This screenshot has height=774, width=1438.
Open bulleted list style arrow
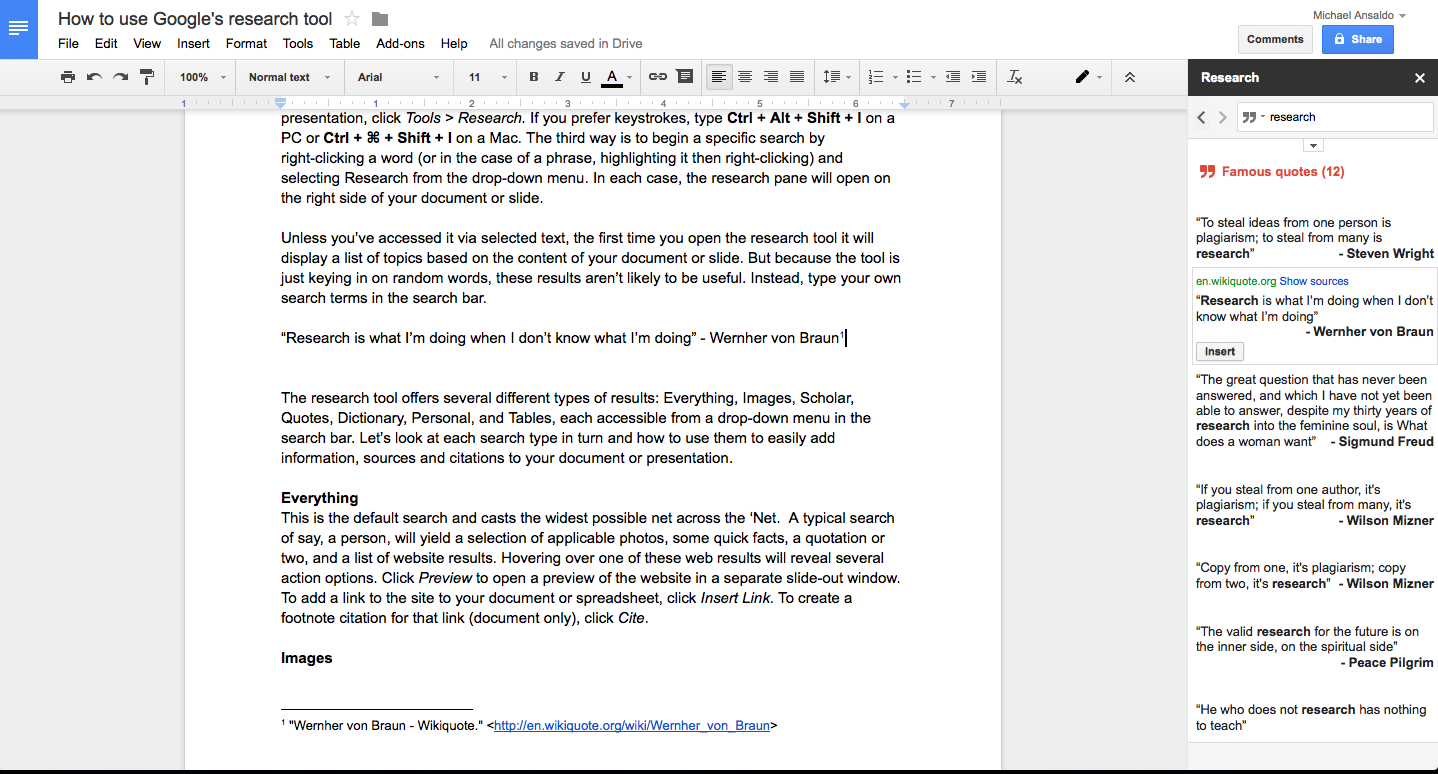click(x=932, y=77)
